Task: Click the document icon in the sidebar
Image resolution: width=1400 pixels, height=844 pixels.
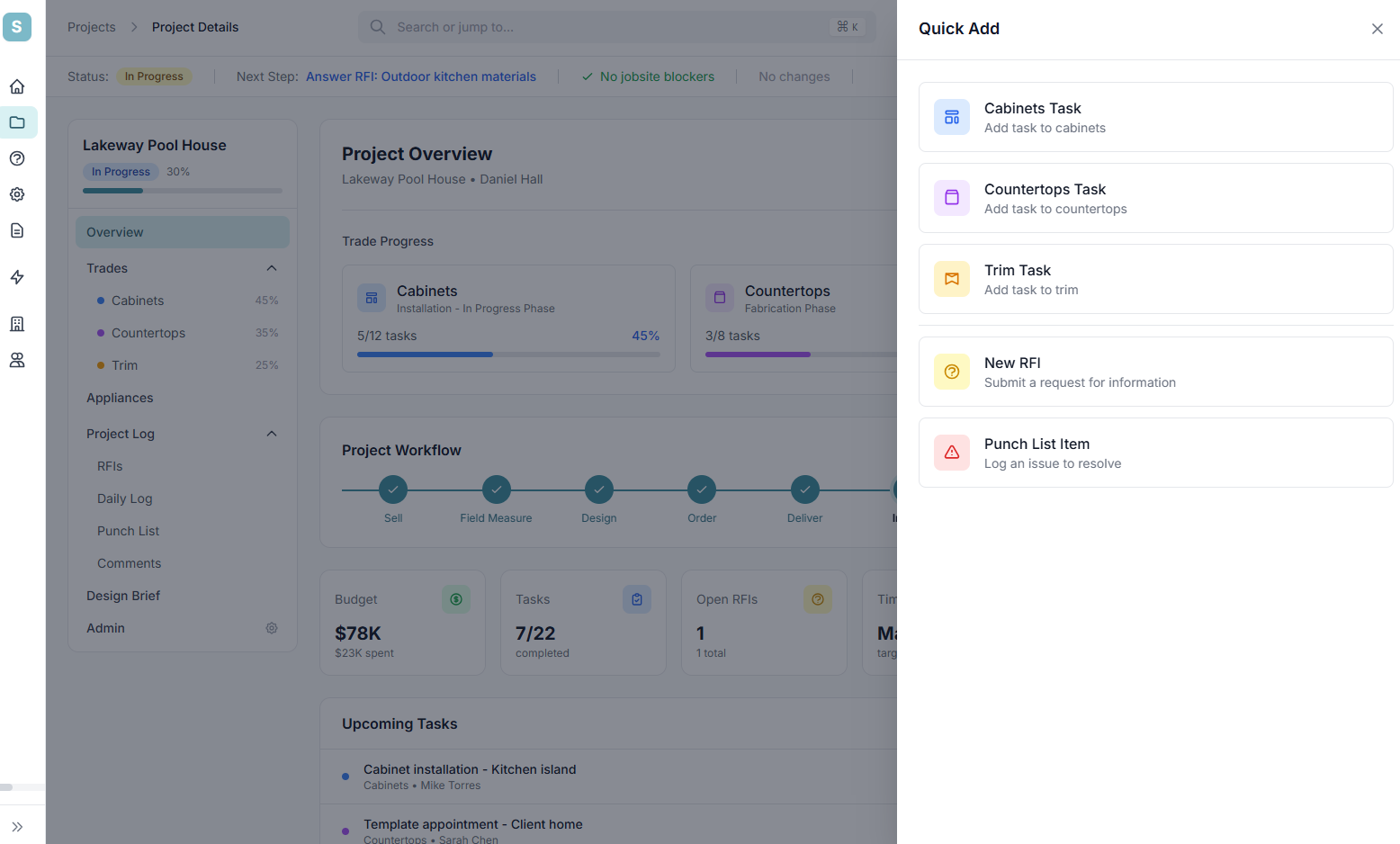Action: tap(16, 230)
